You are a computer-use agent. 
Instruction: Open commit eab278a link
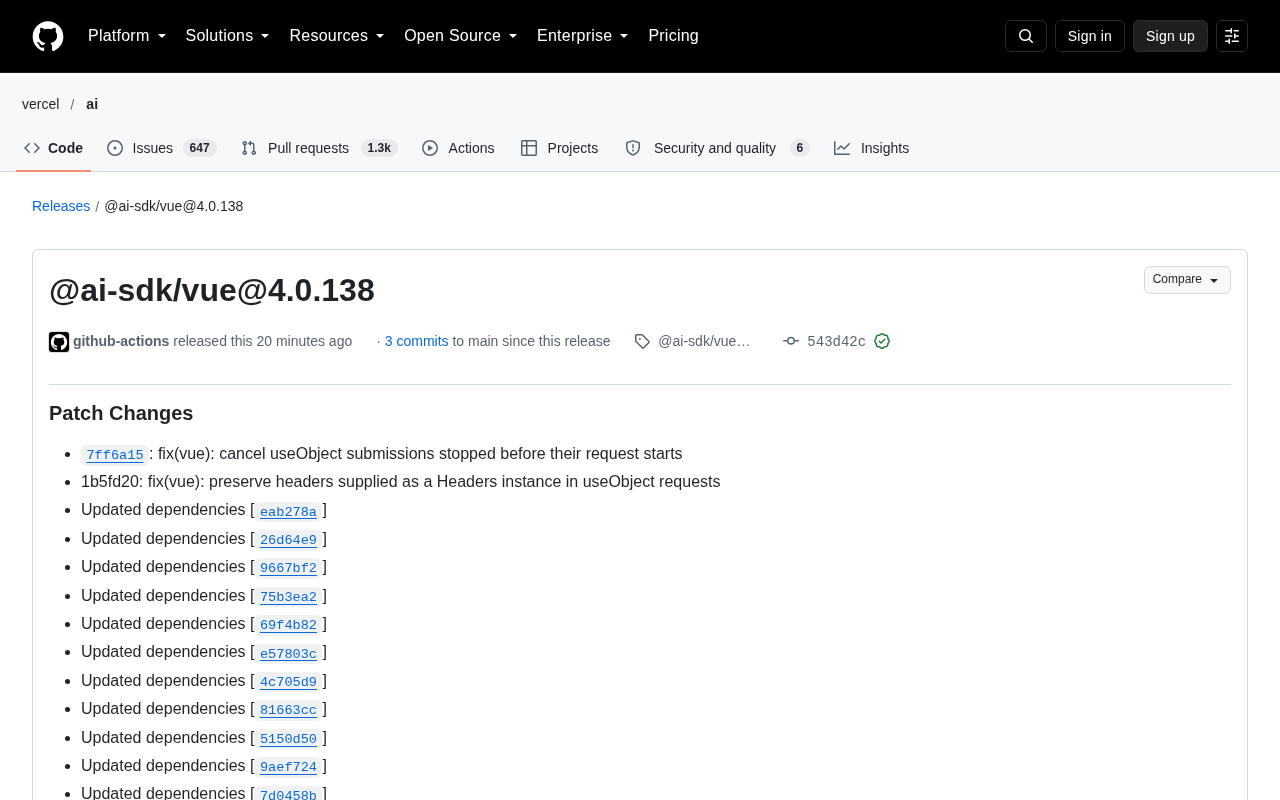click(288, 512)
